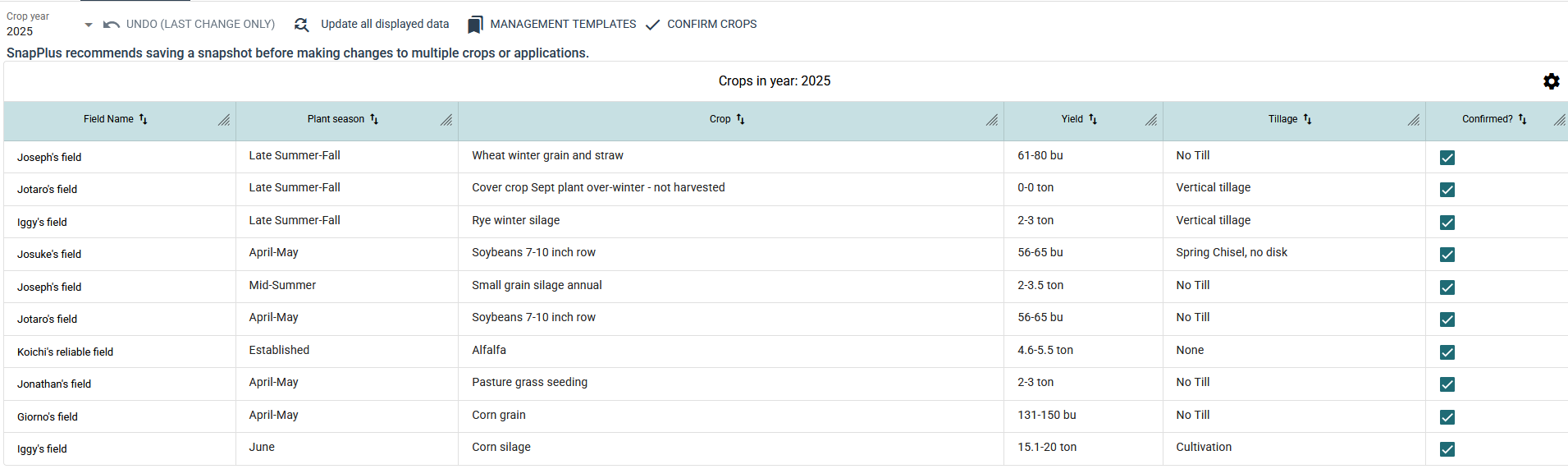
Task: Open the table settings gear icon
Action: click(x=1551, y=81)
